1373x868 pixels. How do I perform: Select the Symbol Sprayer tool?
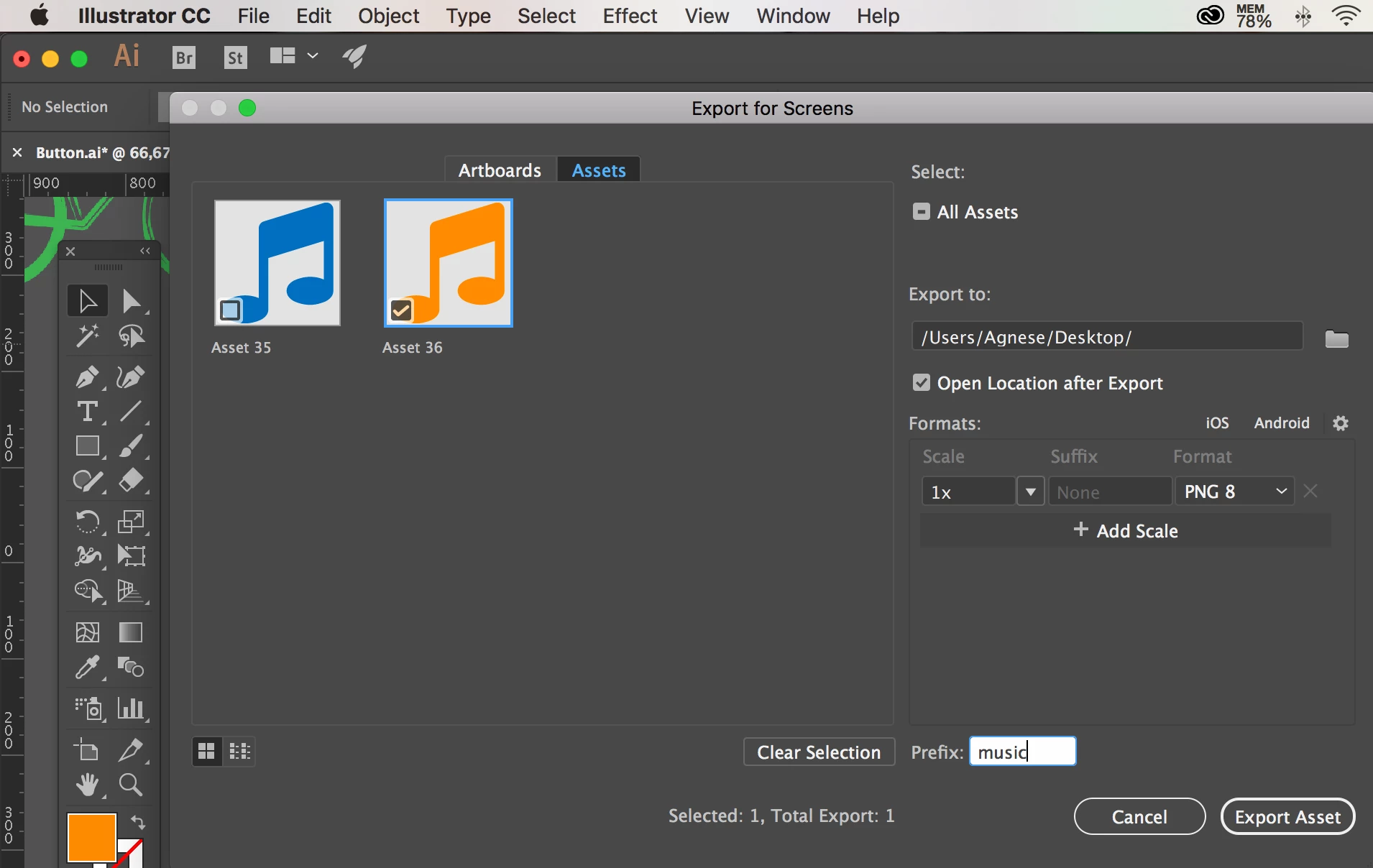pos(88,708)
